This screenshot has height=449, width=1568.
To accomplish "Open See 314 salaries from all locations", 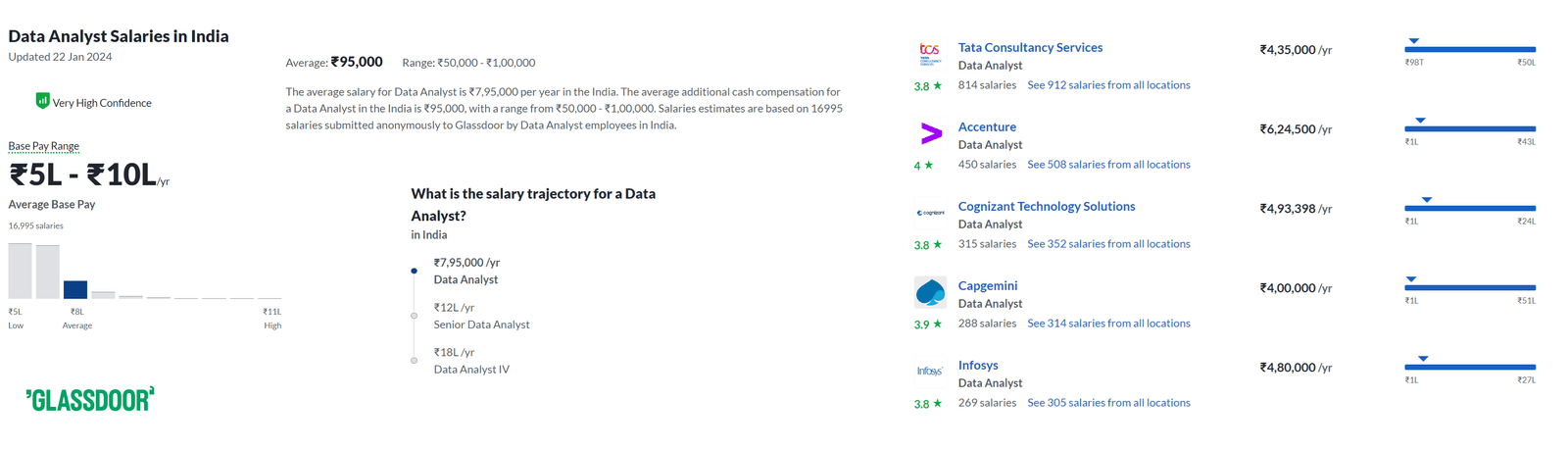I will coord(1108,324).
